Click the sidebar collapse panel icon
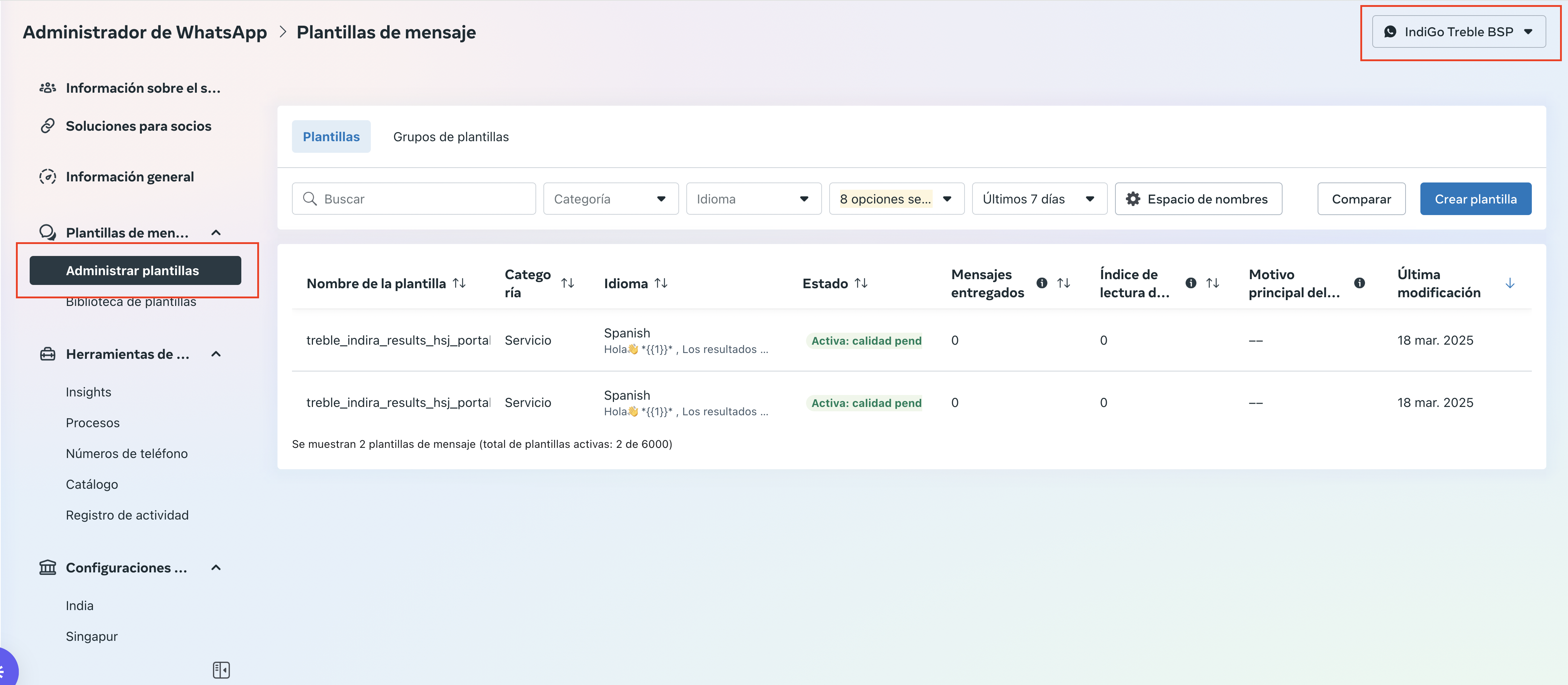Image resolution: width=1568 pixels, height=685 pixels. (221, 670)
